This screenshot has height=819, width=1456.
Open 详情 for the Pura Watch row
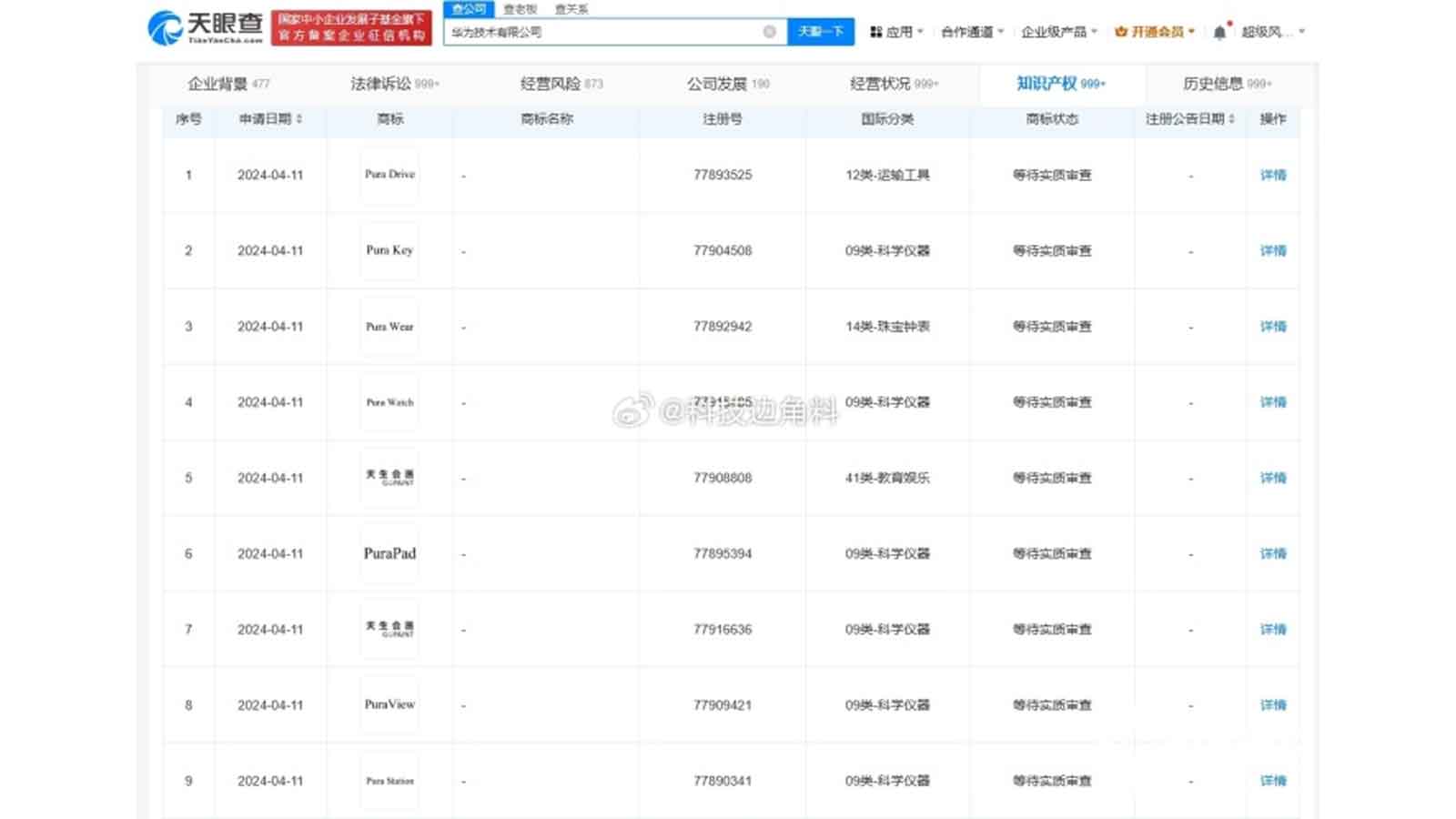point(1273,402)
